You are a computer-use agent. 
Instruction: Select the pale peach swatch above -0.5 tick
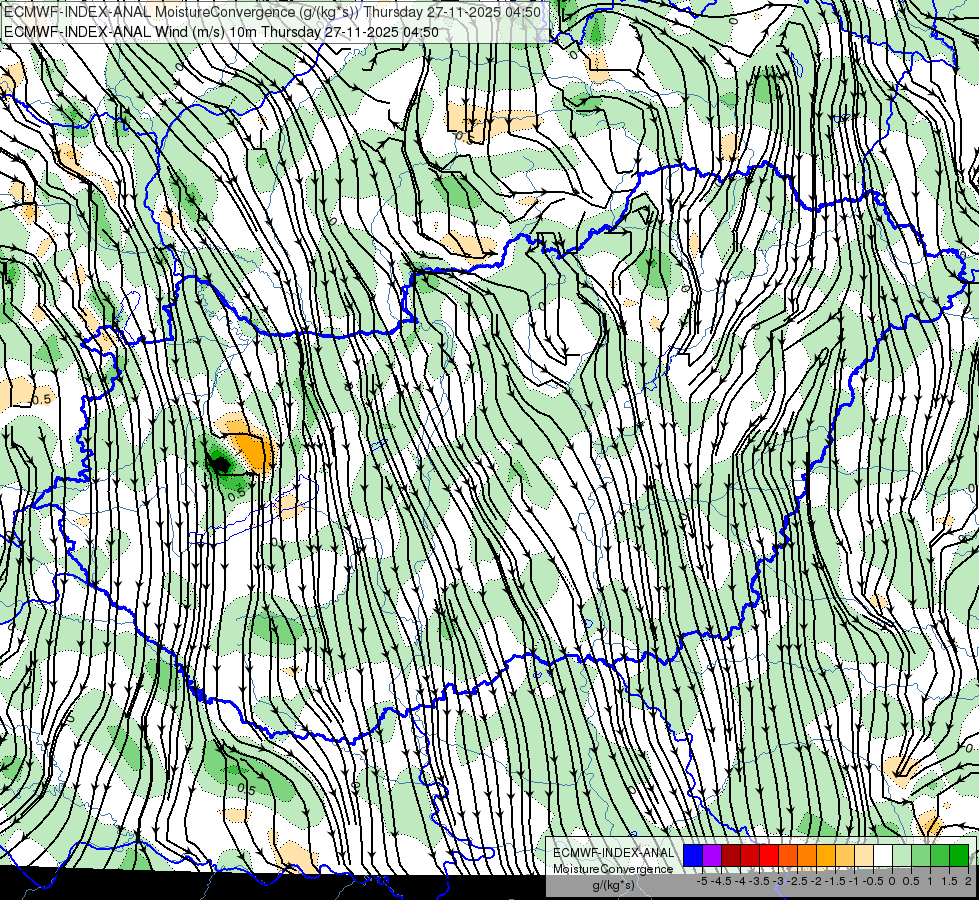pos(863,855)
